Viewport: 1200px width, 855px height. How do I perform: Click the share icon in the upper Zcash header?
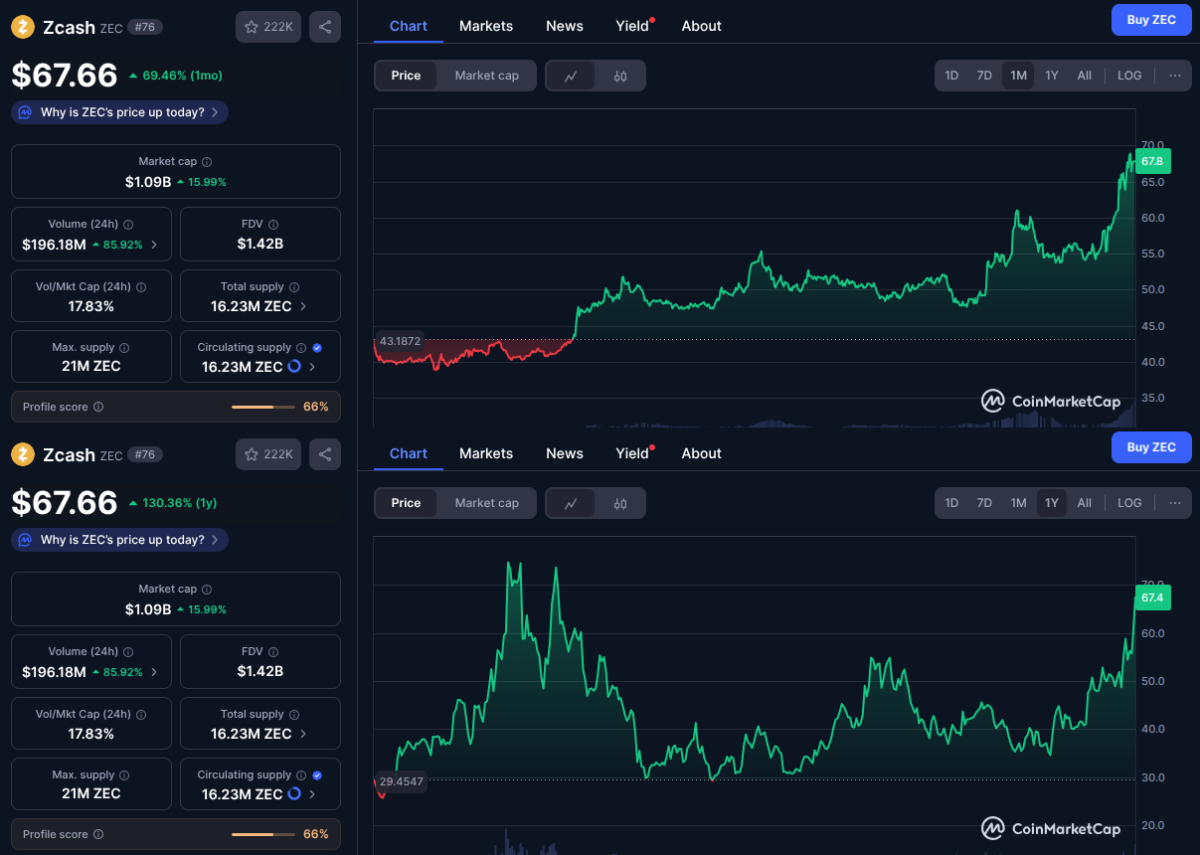[x=324, y=27]
